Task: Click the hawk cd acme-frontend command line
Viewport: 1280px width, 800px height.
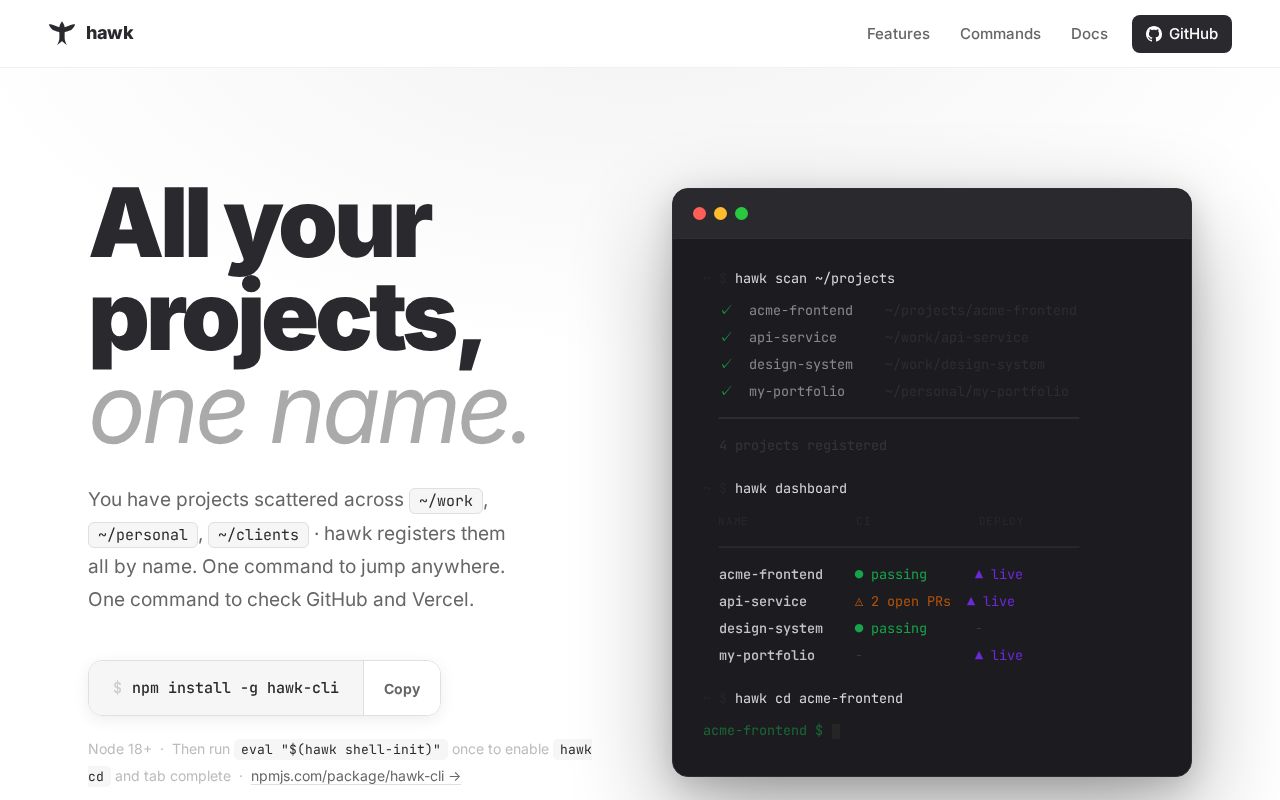Action: click(x=819, y=698)
